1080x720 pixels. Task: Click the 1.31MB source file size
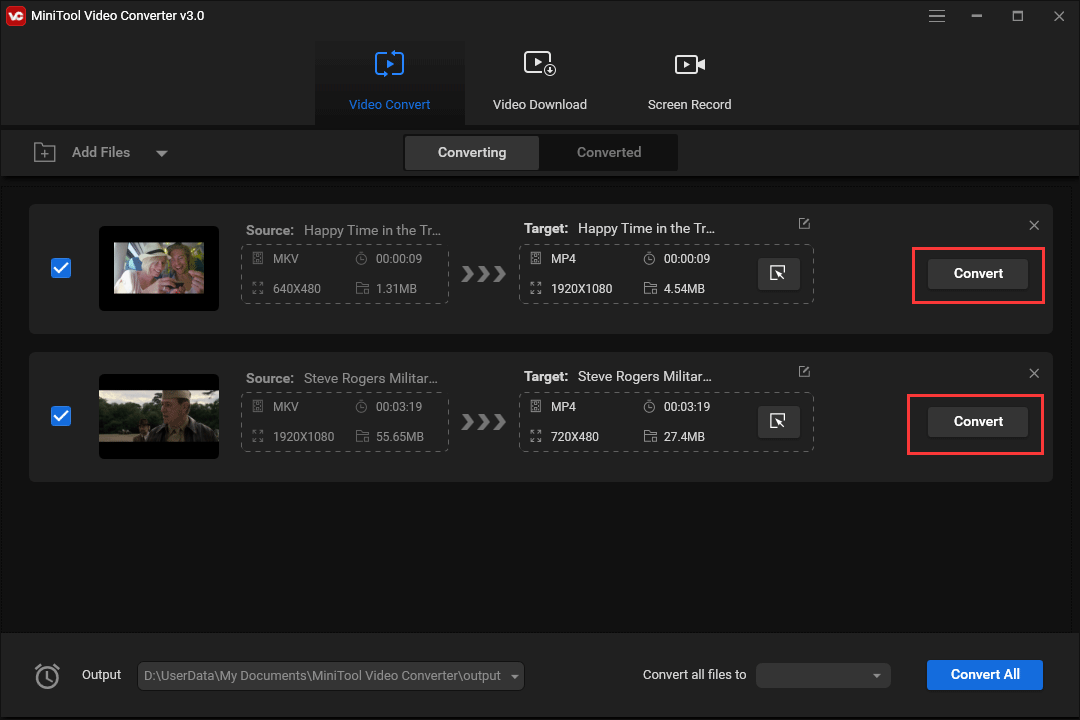(396, 289)
